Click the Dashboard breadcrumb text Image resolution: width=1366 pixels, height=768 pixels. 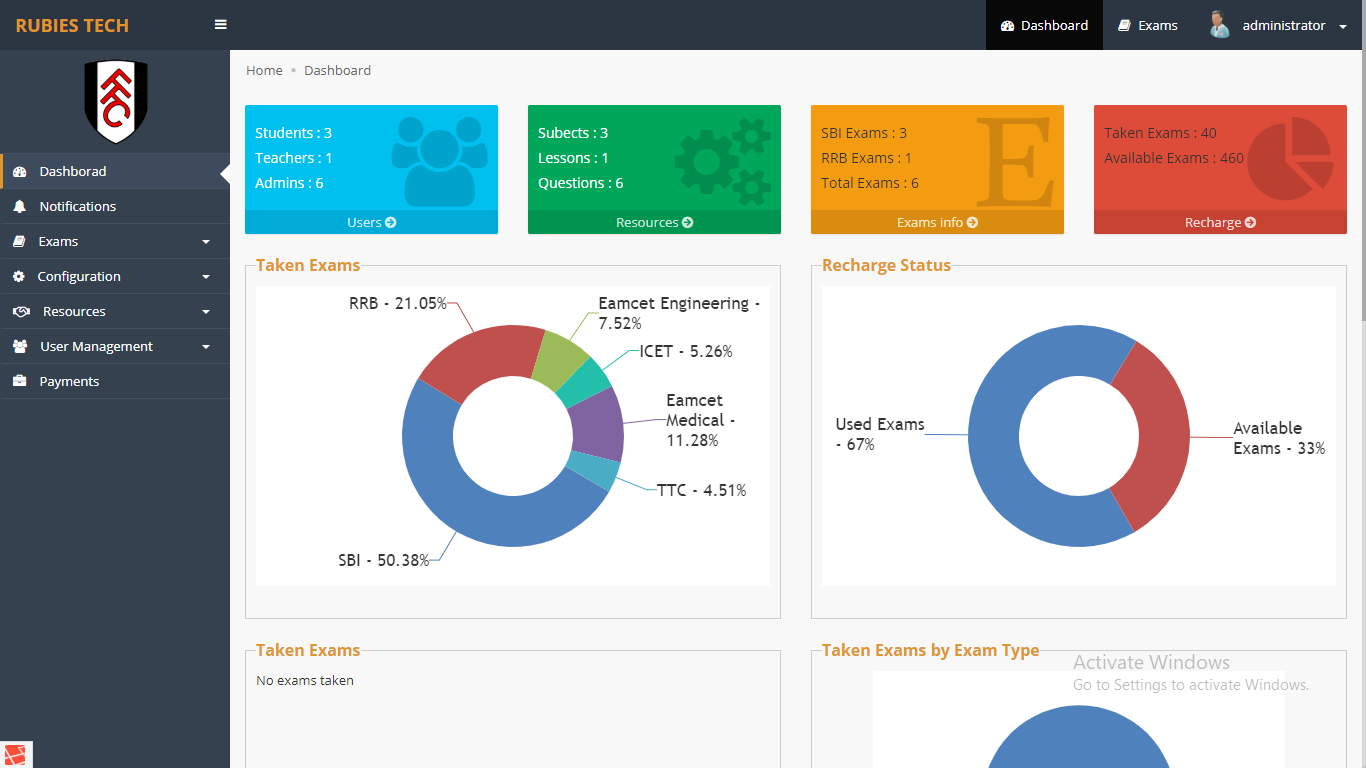click(337, 70)
